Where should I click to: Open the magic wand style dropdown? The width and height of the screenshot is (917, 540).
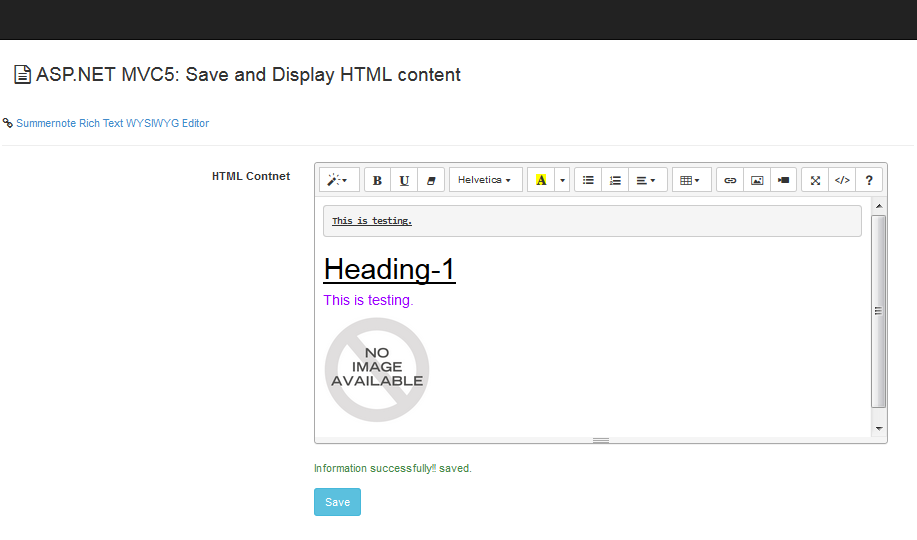tap(339, 180)
